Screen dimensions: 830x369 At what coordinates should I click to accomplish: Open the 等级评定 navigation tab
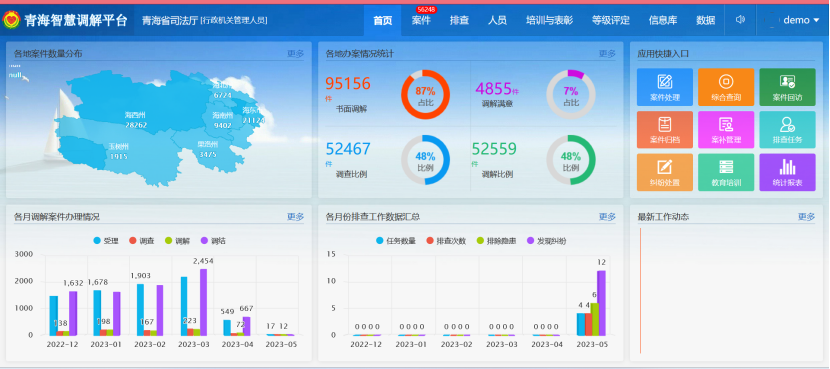[611, 20]
